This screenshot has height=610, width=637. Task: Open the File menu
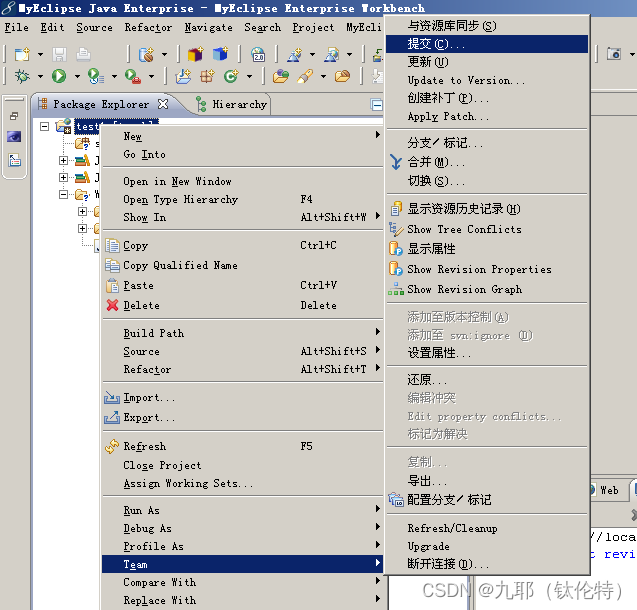pyautogui.click(x=17, y=28)
